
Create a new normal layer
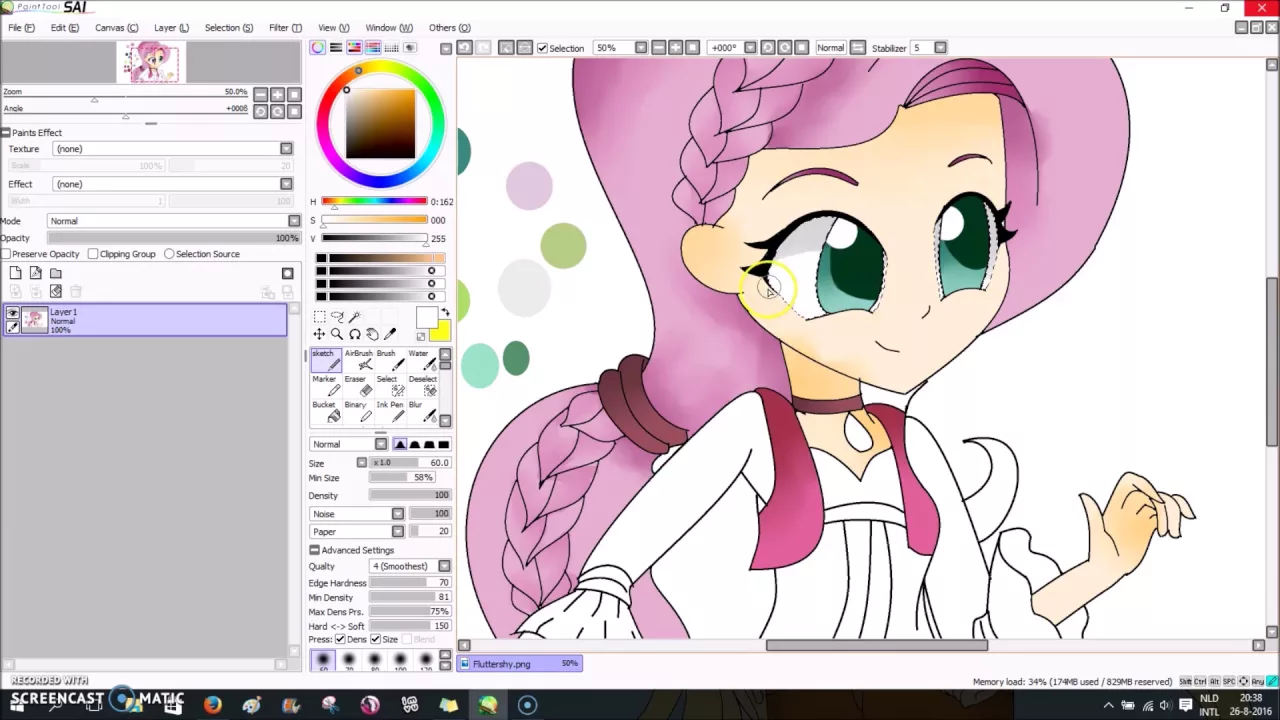pos(16,273)
